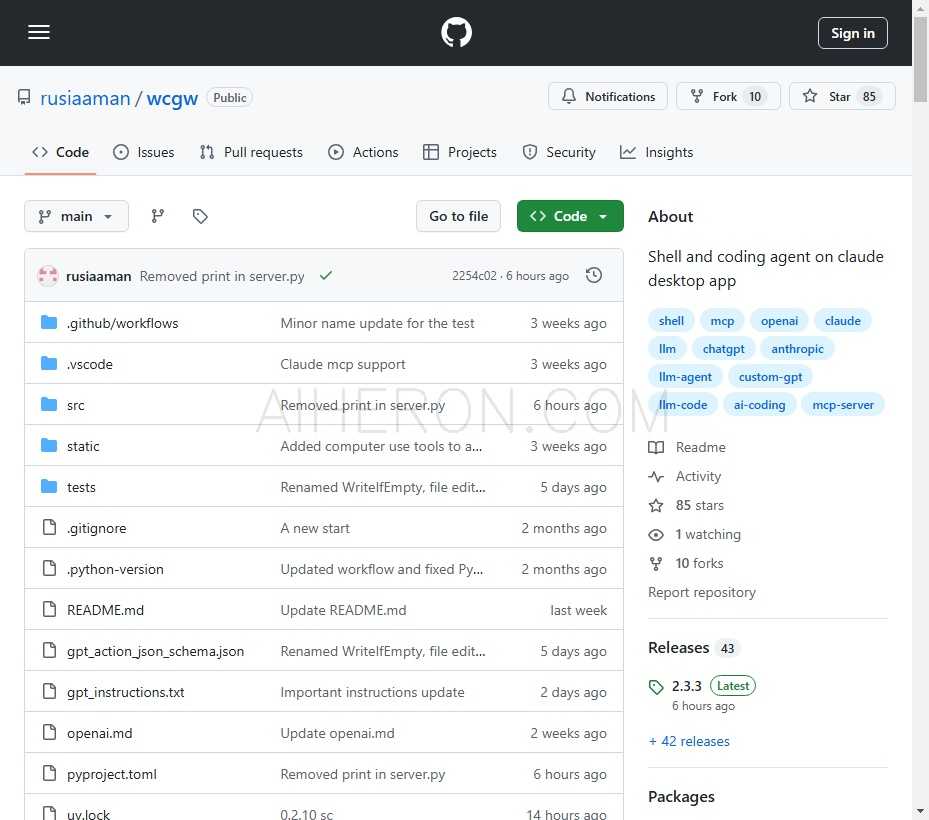This screenshot has width=929, height=820.
Task: Select the ai-coding topic tag
Action: 760,405
